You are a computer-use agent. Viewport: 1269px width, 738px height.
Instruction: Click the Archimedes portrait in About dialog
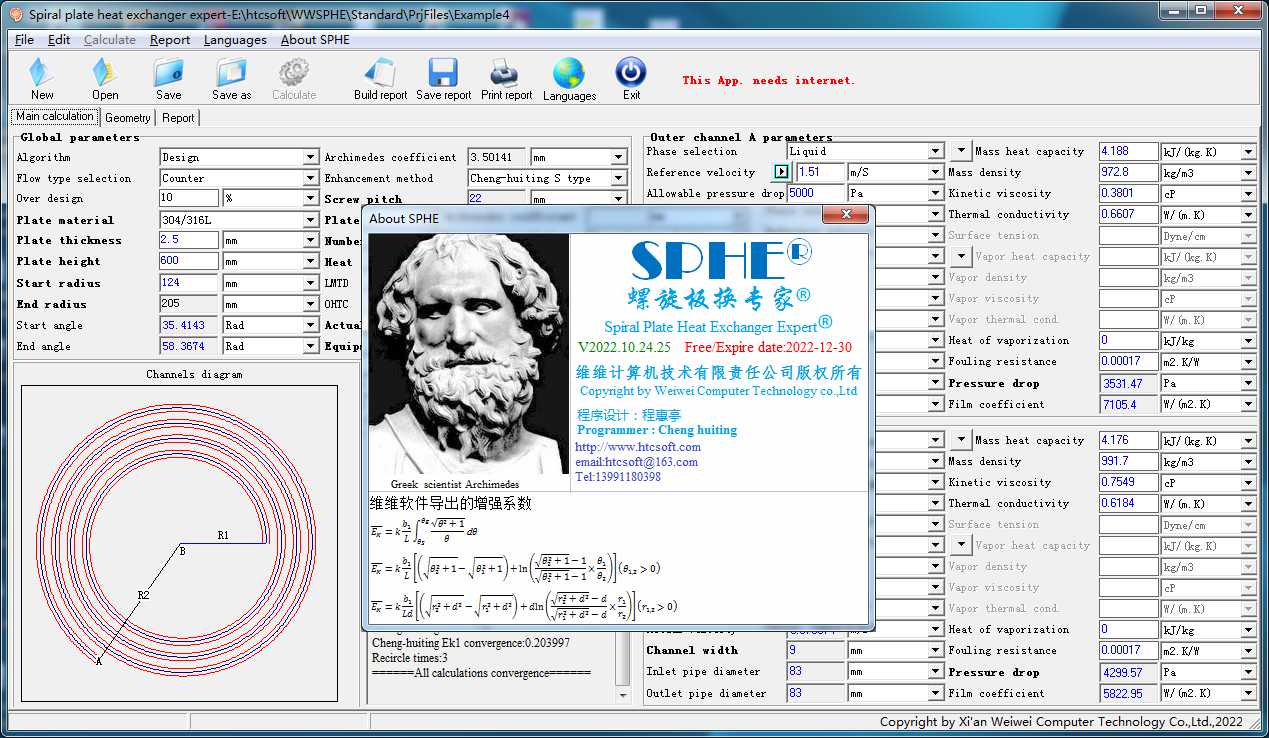coord(468,354)
